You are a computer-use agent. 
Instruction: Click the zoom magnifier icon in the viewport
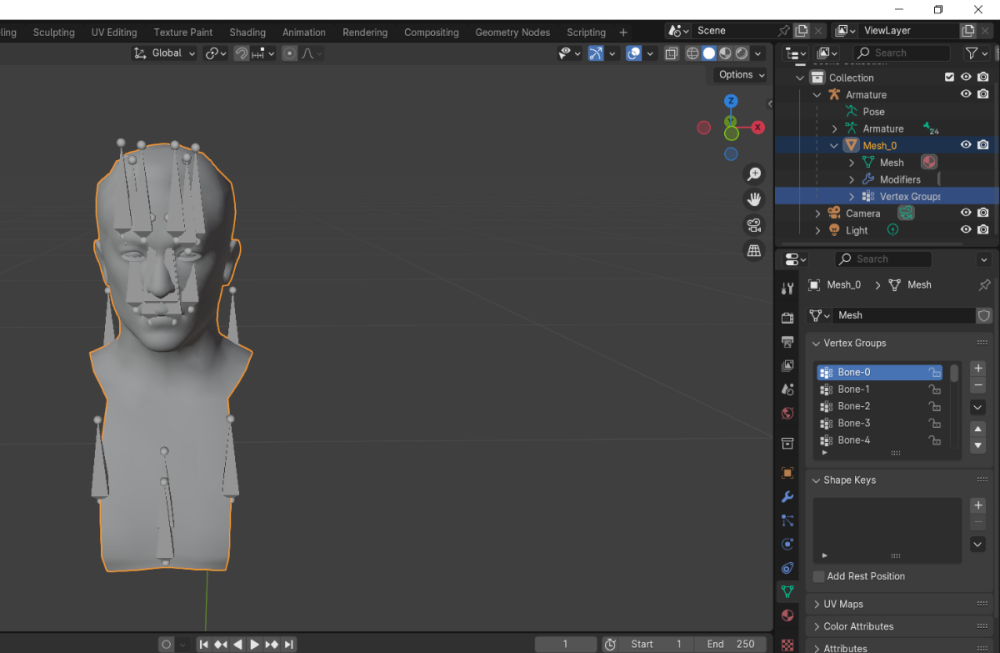(x=754, y=174)
